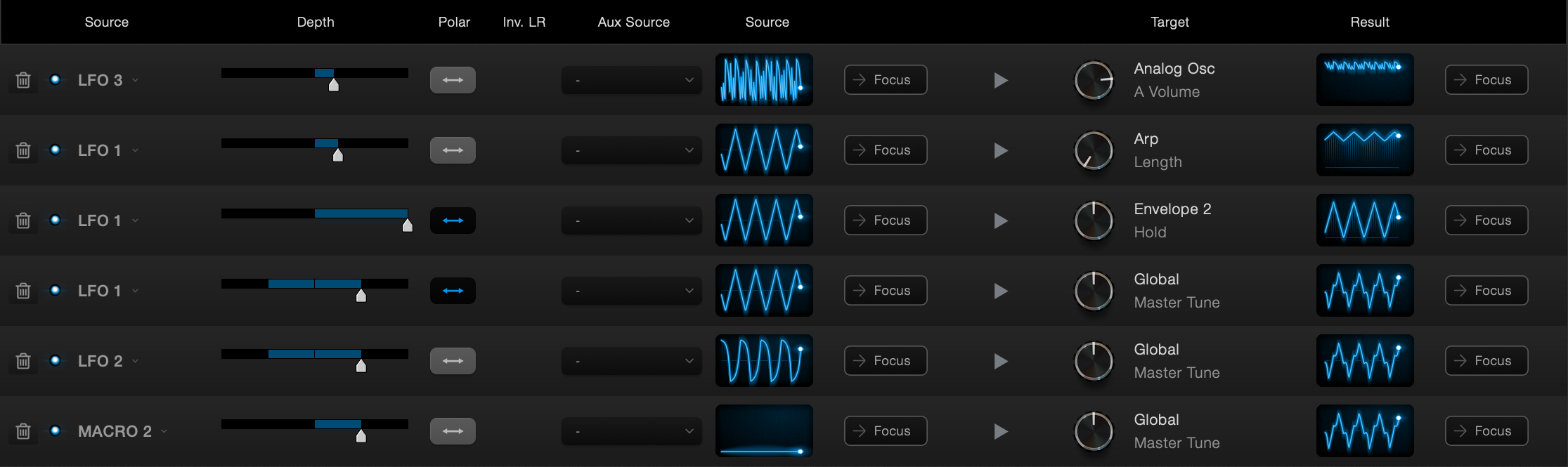Toggle polarity button on Envelope 2 row

(453, 221)
